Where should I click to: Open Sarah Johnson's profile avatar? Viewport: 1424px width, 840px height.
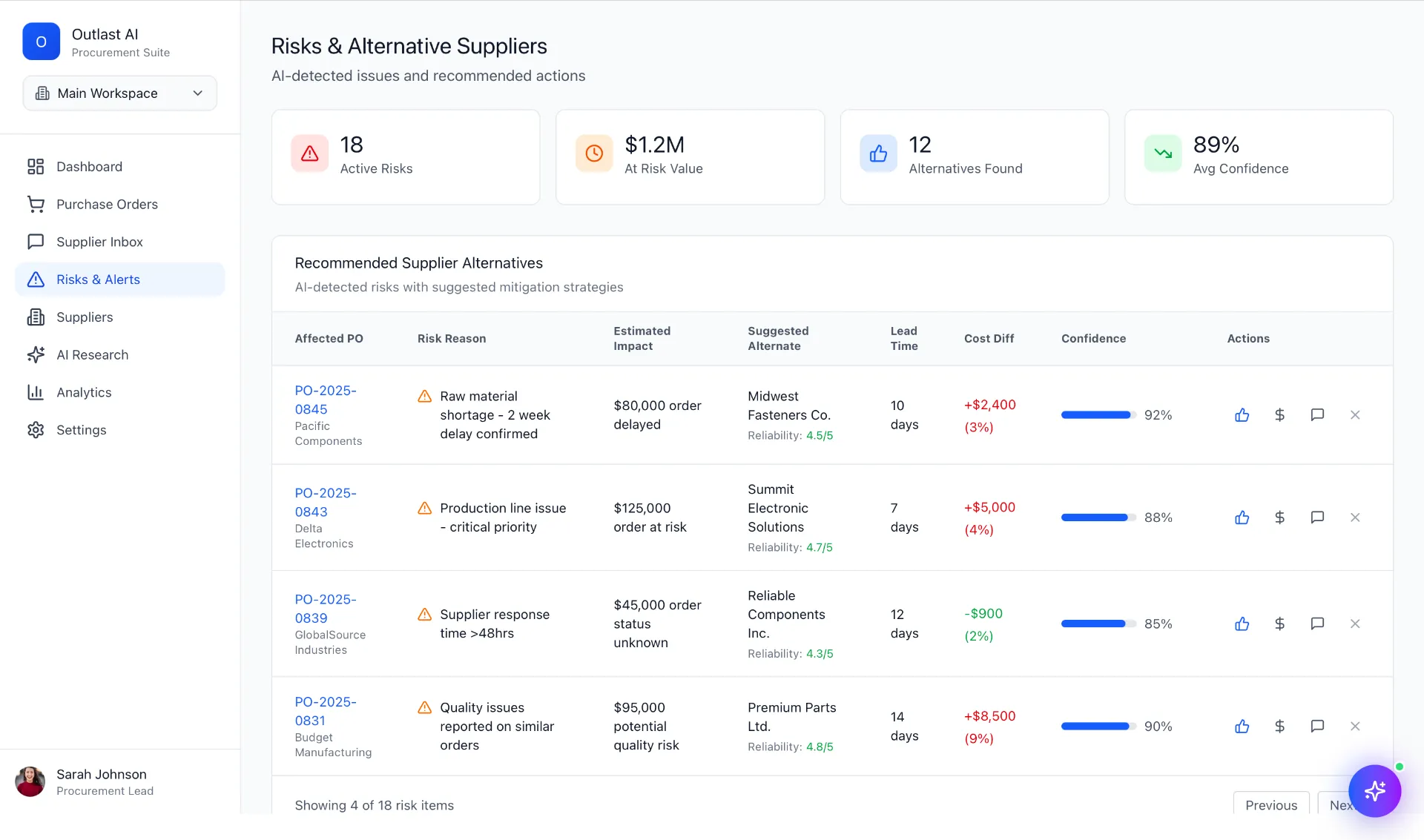tap(30, 781)
